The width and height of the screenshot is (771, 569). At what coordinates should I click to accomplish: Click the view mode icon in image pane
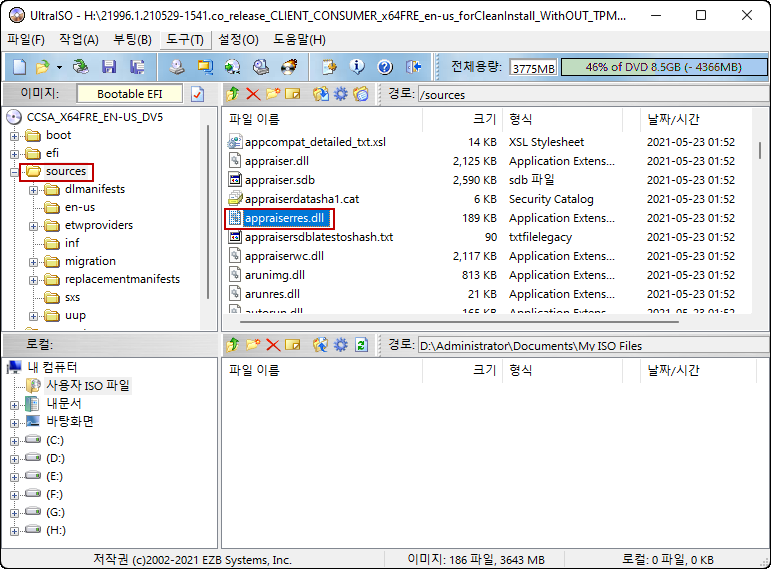pyautogui.click(x=361, y=93)
